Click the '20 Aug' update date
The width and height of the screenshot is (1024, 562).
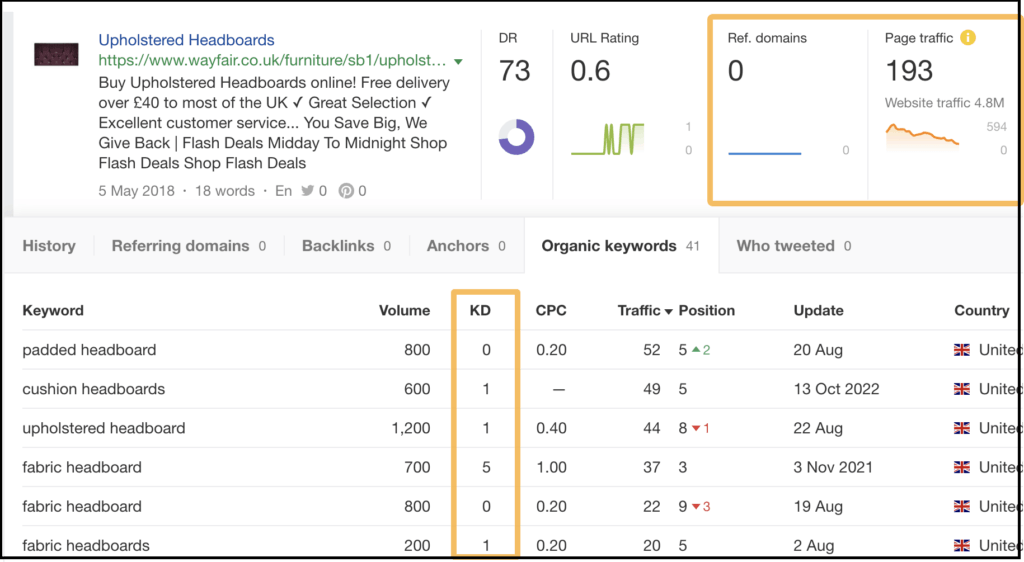point(818,350)
